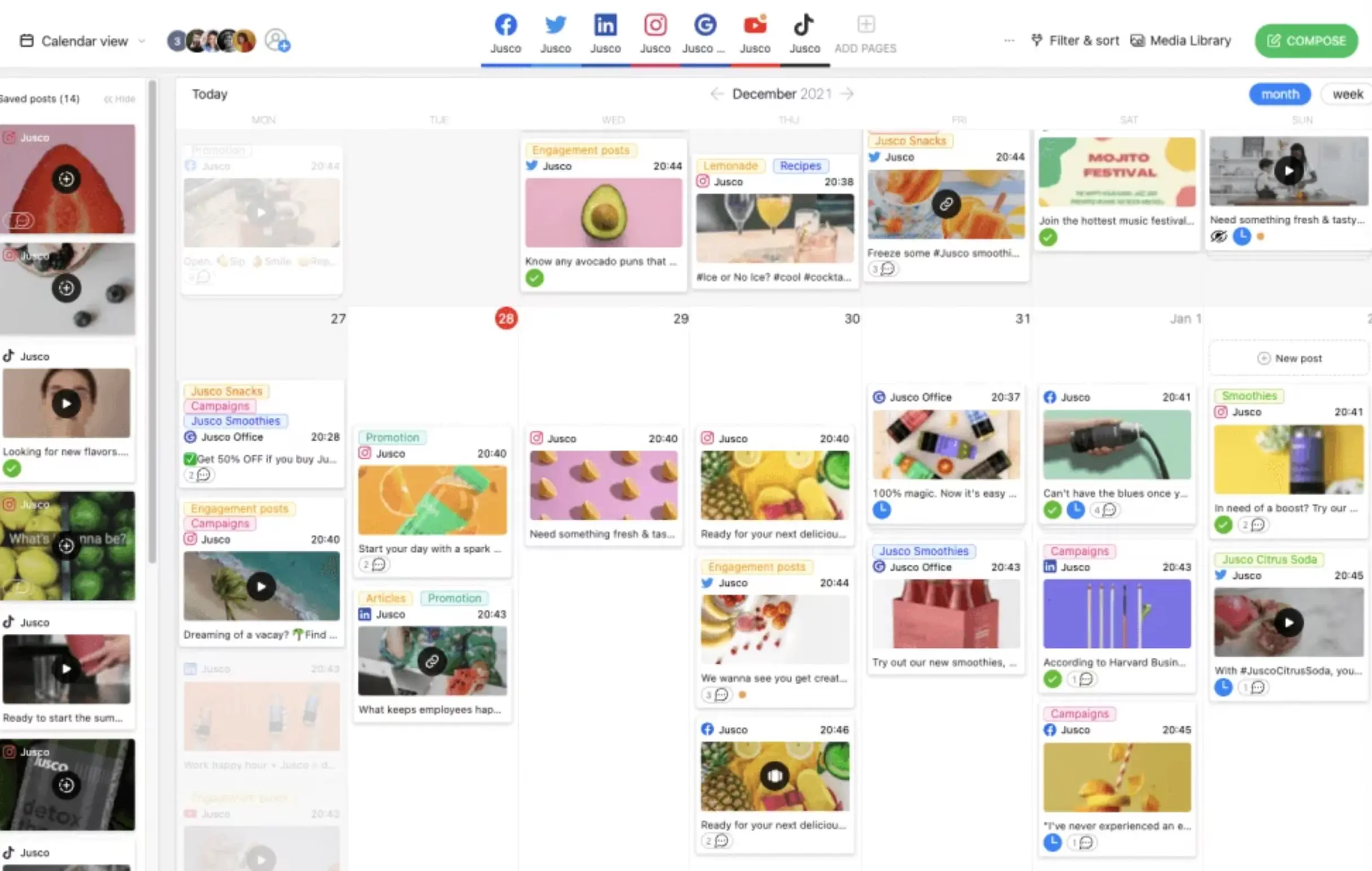
Task: Click the Compose button
Action: 1306,41
